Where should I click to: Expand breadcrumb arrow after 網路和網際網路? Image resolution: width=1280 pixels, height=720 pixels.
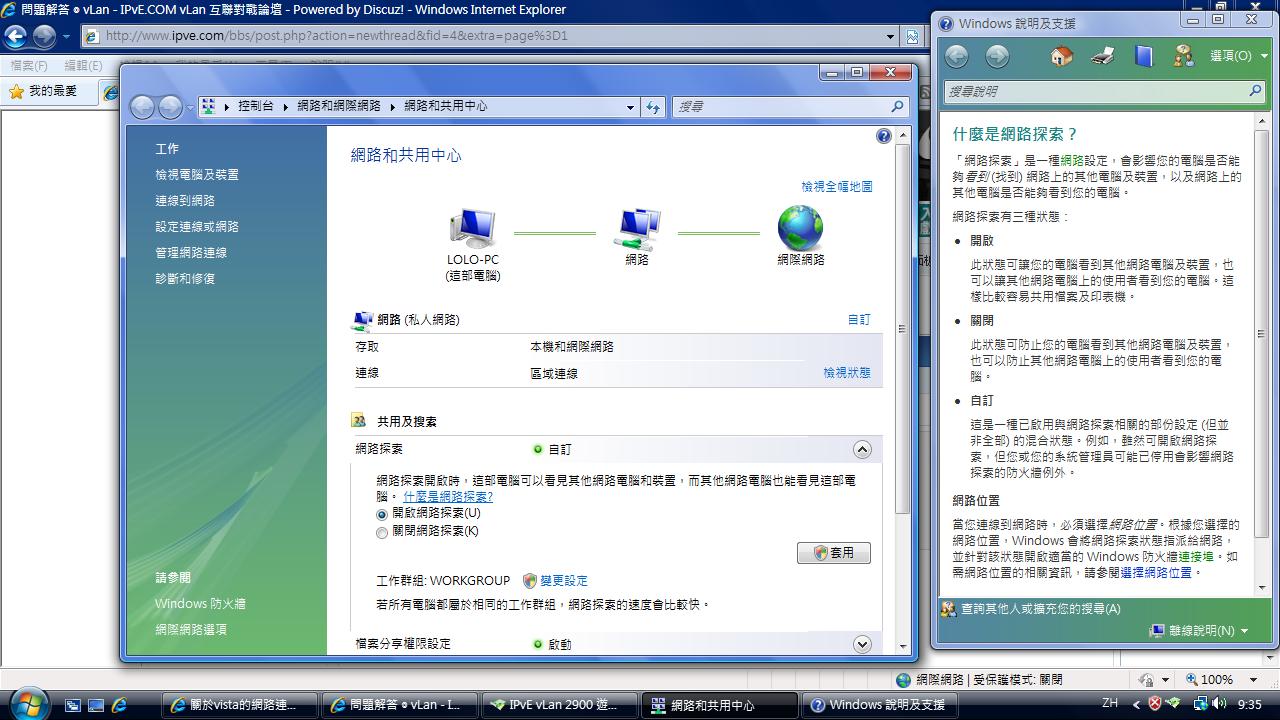(x=392, y=106)
